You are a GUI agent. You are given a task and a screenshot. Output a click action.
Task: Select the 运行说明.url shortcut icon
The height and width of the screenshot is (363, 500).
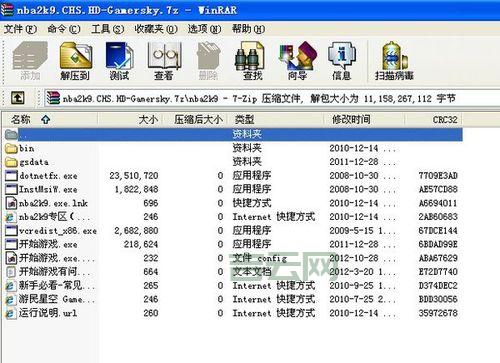11,313
